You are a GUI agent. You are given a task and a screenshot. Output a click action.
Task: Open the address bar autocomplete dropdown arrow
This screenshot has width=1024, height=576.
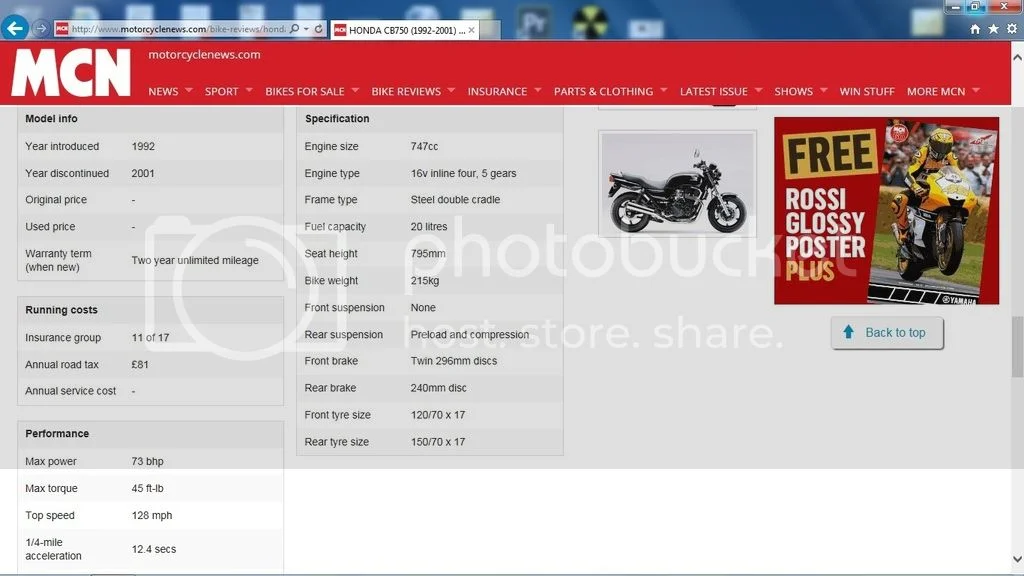306,29
